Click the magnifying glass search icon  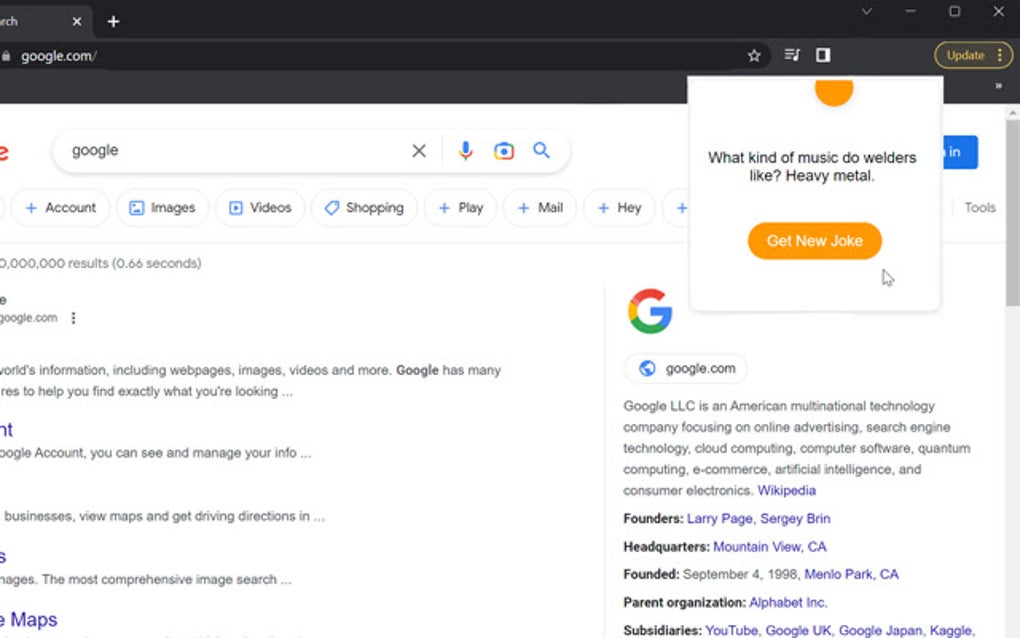click(x=541, y=150)
